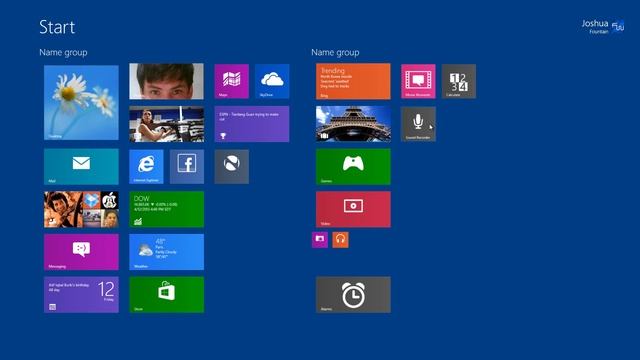This screenshot has width=640, height=360.
Task: Launch the Messaging tile
Action: [x=81, y=252]
